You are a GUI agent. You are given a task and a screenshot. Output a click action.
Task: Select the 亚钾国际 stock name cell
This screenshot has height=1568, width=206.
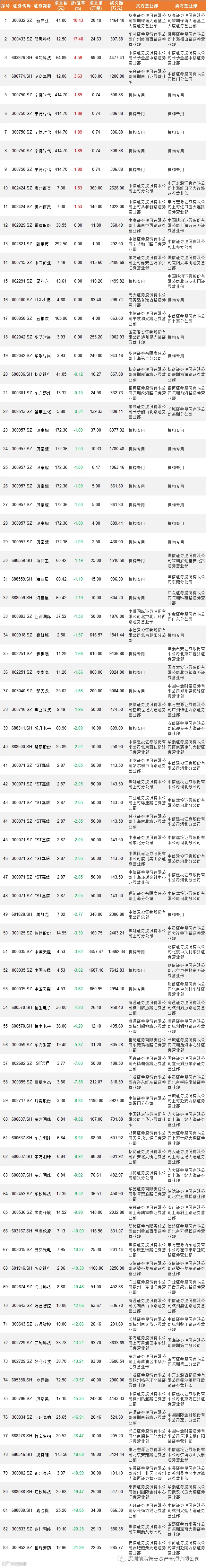coord(43,617)
